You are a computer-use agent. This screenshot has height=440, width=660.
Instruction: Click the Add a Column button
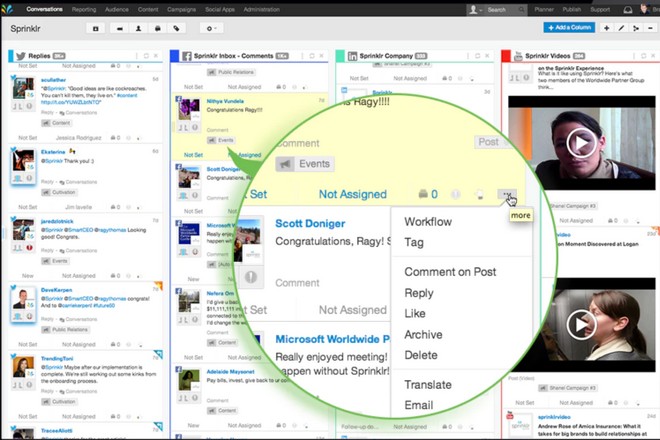click(569, 28)
